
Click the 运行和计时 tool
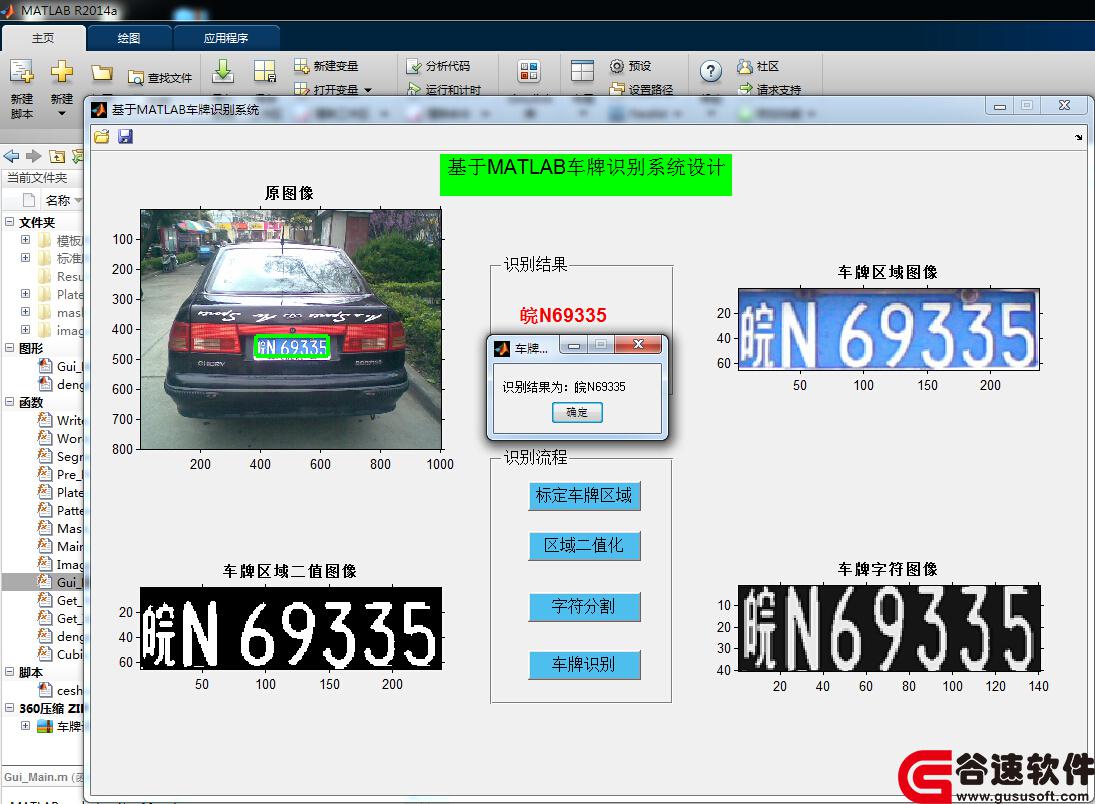[444, 89]
